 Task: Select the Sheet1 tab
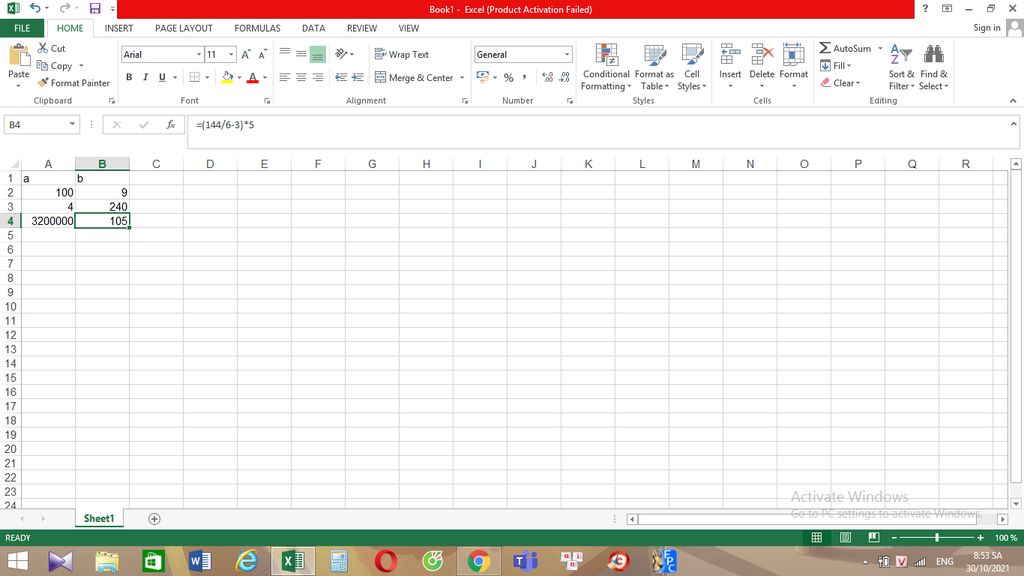tap(99, 519)
